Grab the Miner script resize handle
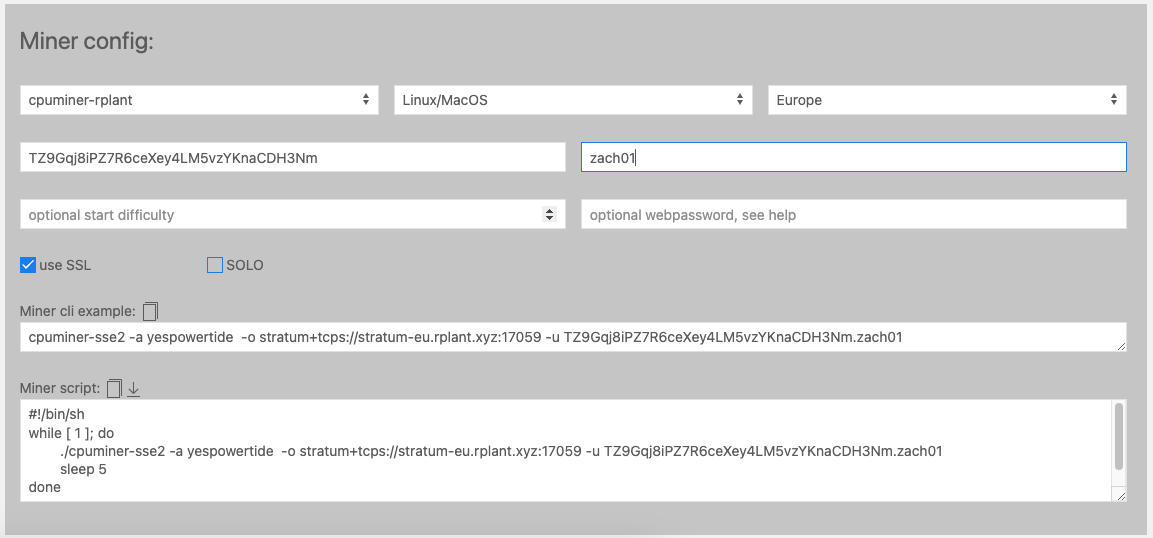Screen dimensions: 1153x538 click(1120, 495)
